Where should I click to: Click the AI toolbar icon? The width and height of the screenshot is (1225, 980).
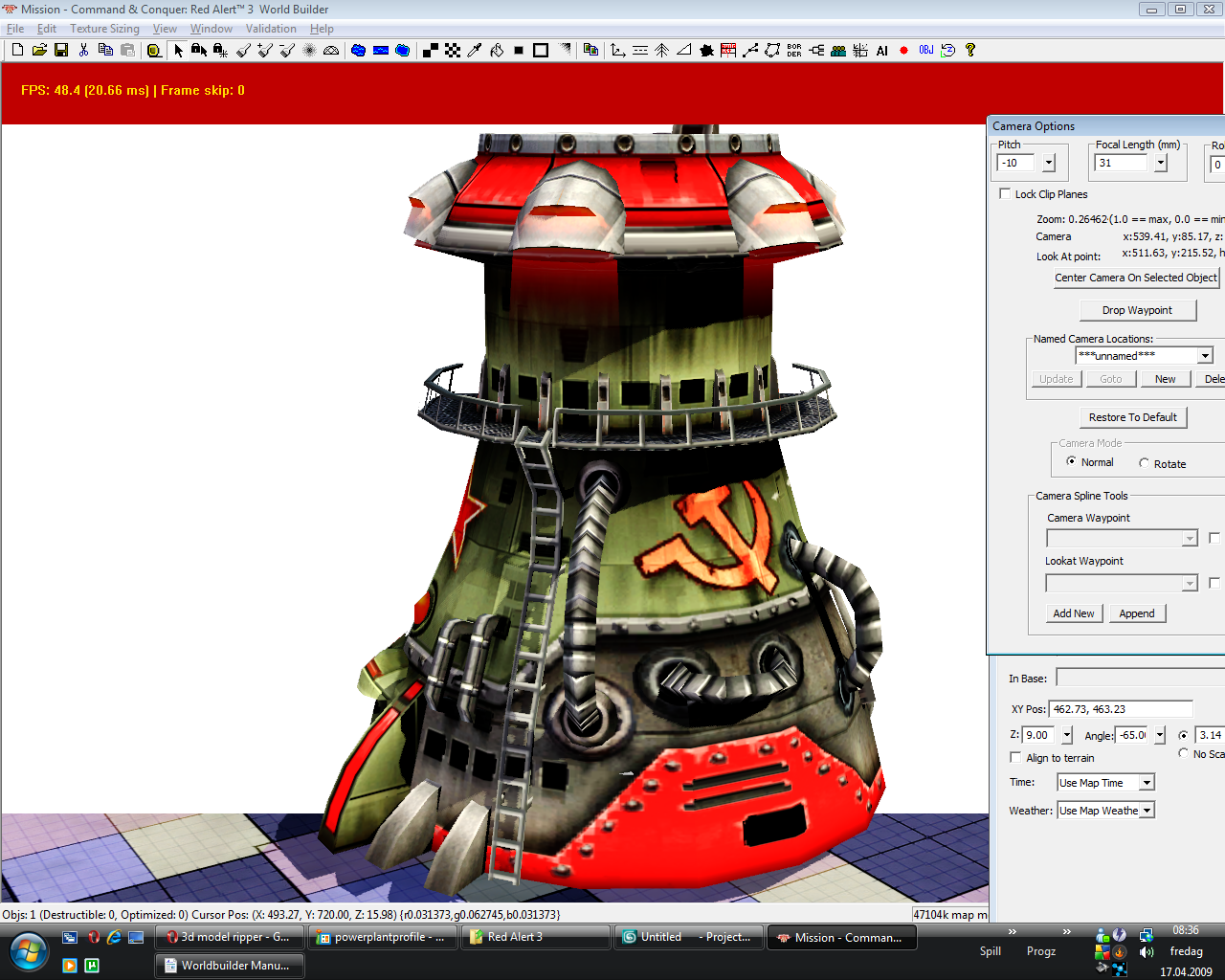[882, 50]
